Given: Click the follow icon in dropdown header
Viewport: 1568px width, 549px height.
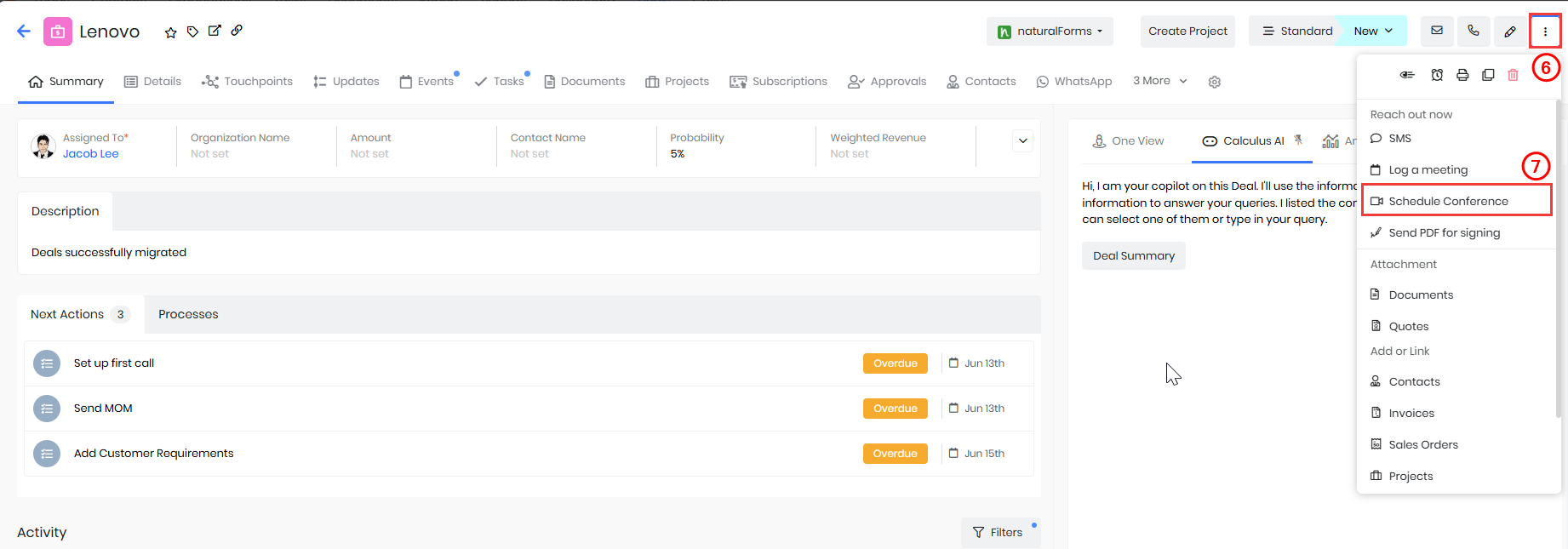Looking at the screenshot, I should tap(1407, 75).
